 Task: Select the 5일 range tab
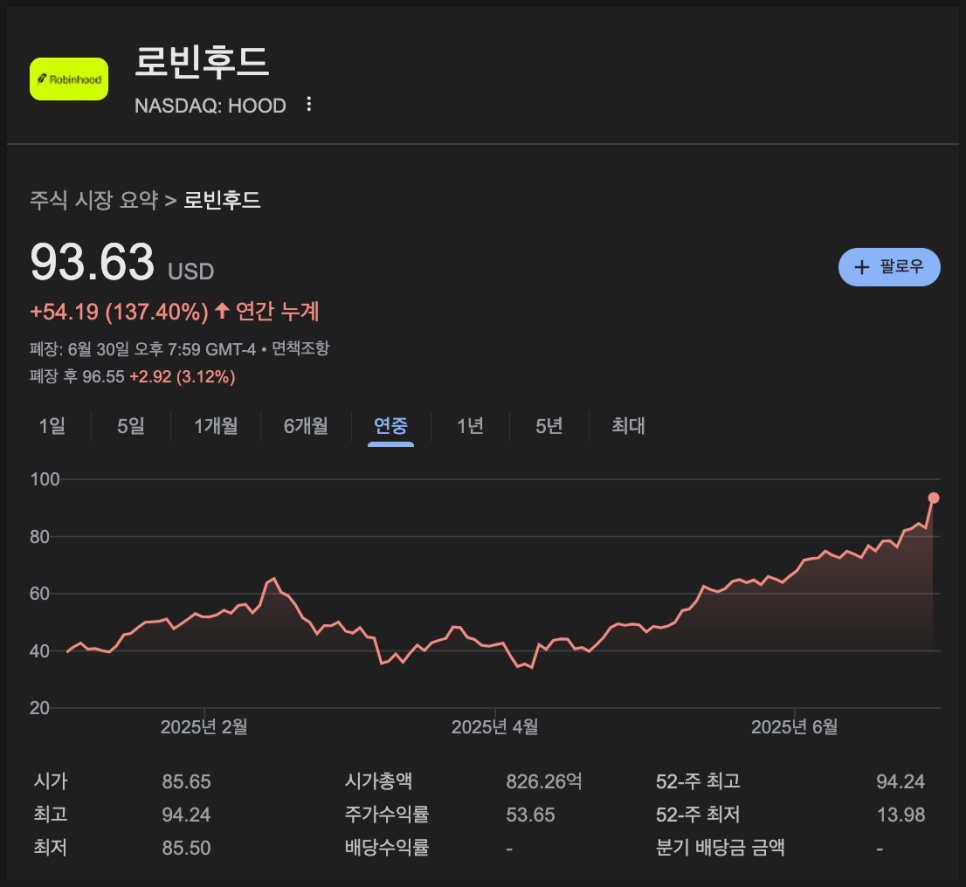(x=131, y=426)
